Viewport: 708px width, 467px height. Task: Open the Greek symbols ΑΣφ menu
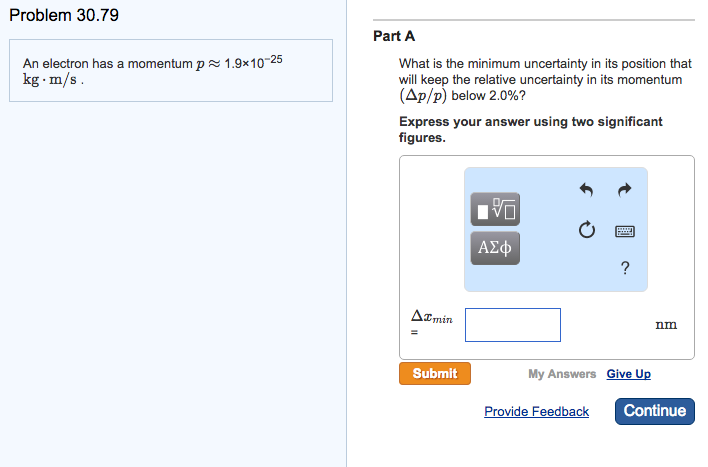click(495, 247)
